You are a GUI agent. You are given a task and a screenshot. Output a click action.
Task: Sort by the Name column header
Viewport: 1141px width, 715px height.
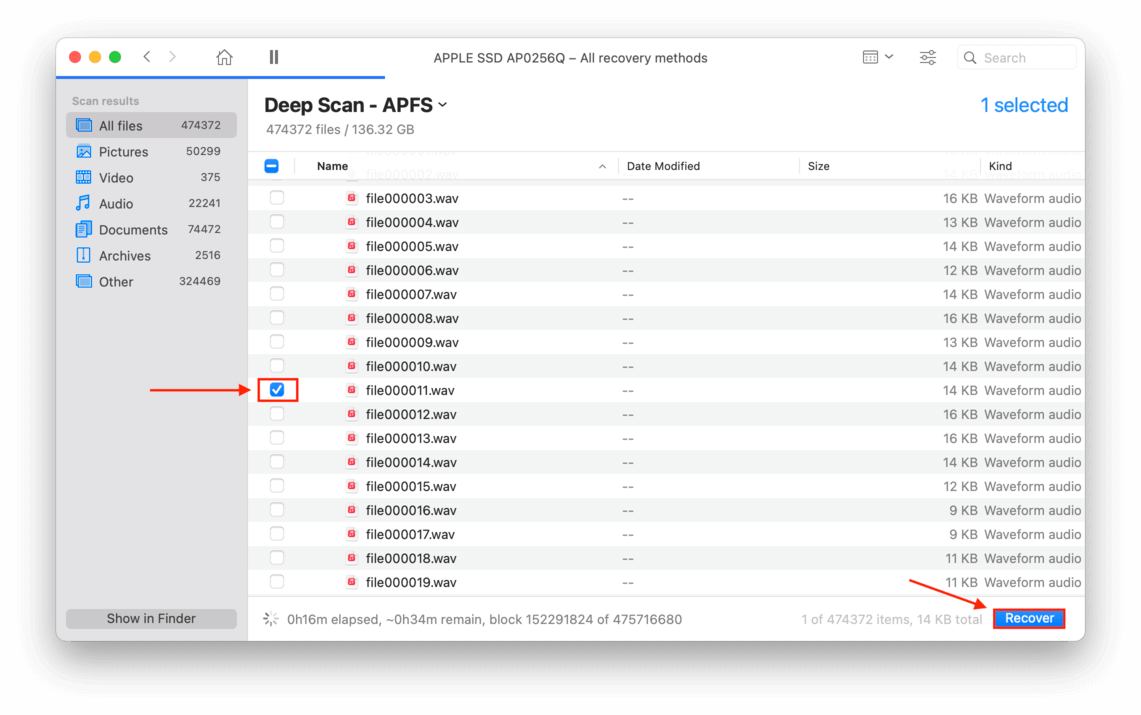coord(333,166)
